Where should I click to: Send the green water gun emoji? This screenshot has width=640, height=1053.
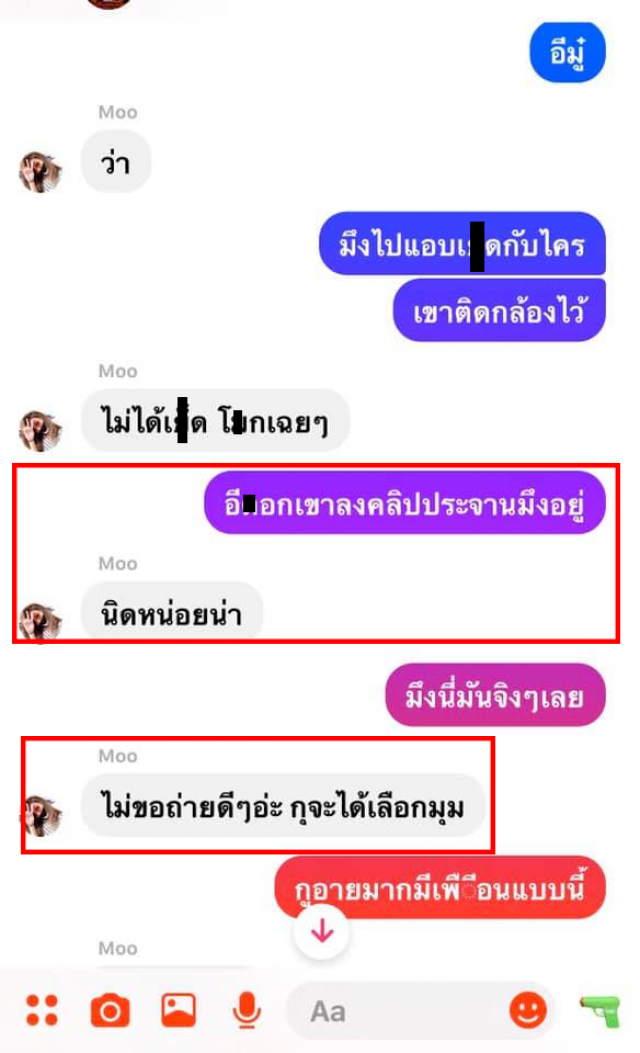600,1011
